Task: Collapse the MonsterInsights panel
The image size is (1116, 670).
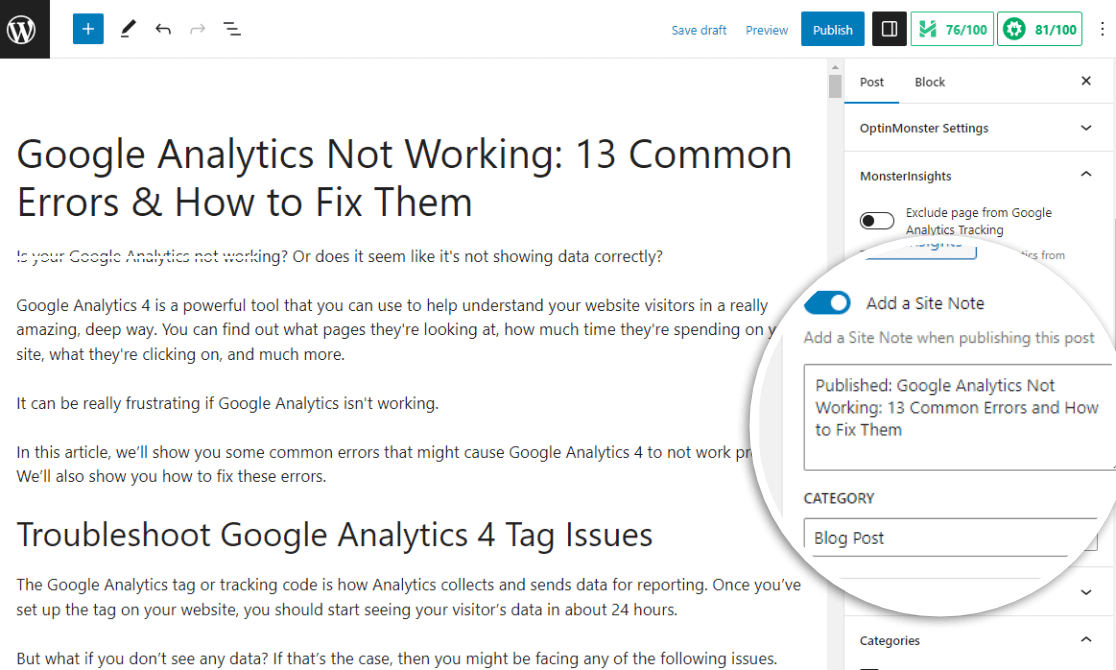Action: [1086, 176]
